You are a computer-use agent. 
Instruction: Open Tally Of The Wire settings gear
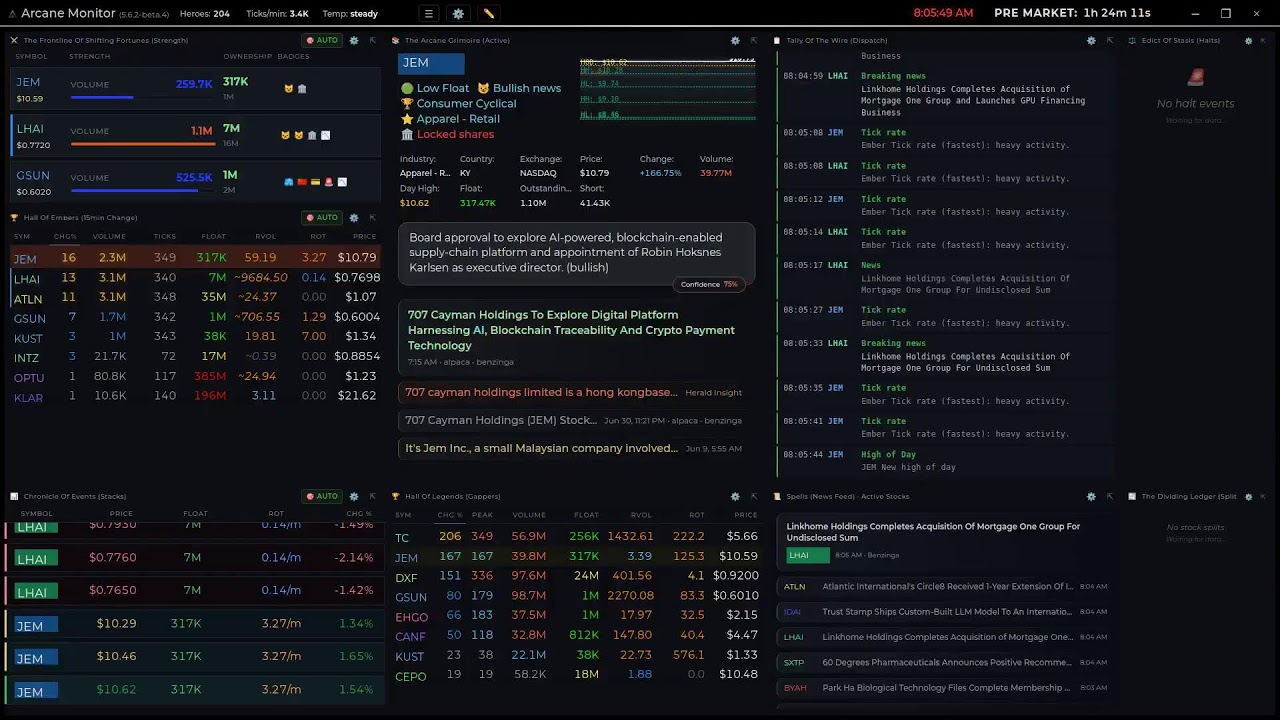(x=1091, y=40)
